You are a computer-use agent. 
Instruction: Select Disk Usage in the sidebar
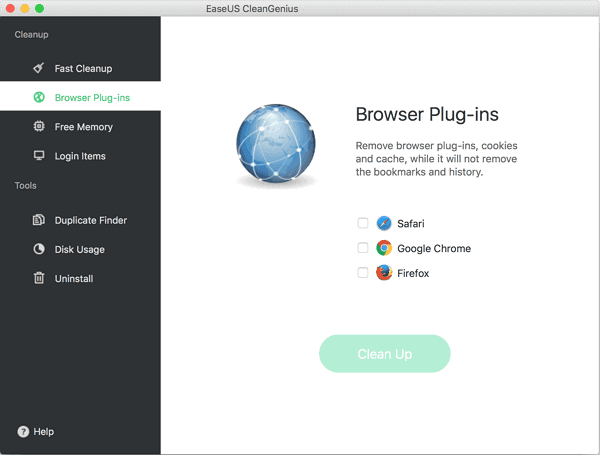coord(79,249)
